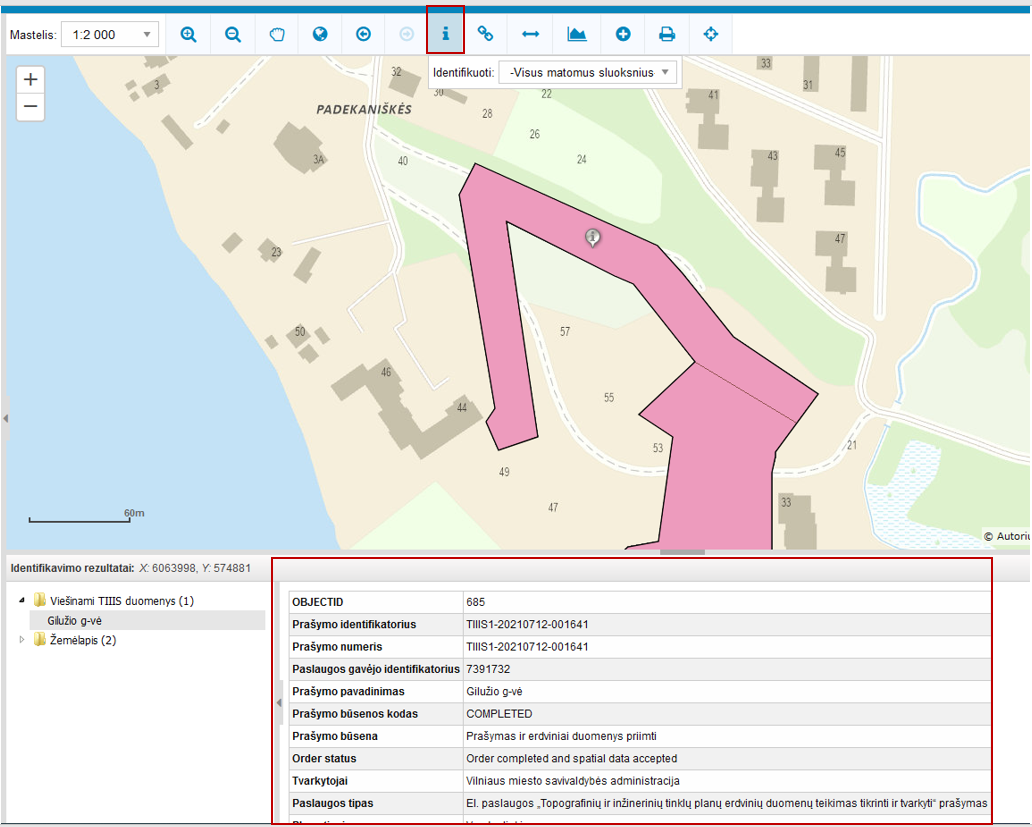Select Gilužio g-vė result item
The height and width of the screenshot is (827, 1032).
click(x=75, y=621)
